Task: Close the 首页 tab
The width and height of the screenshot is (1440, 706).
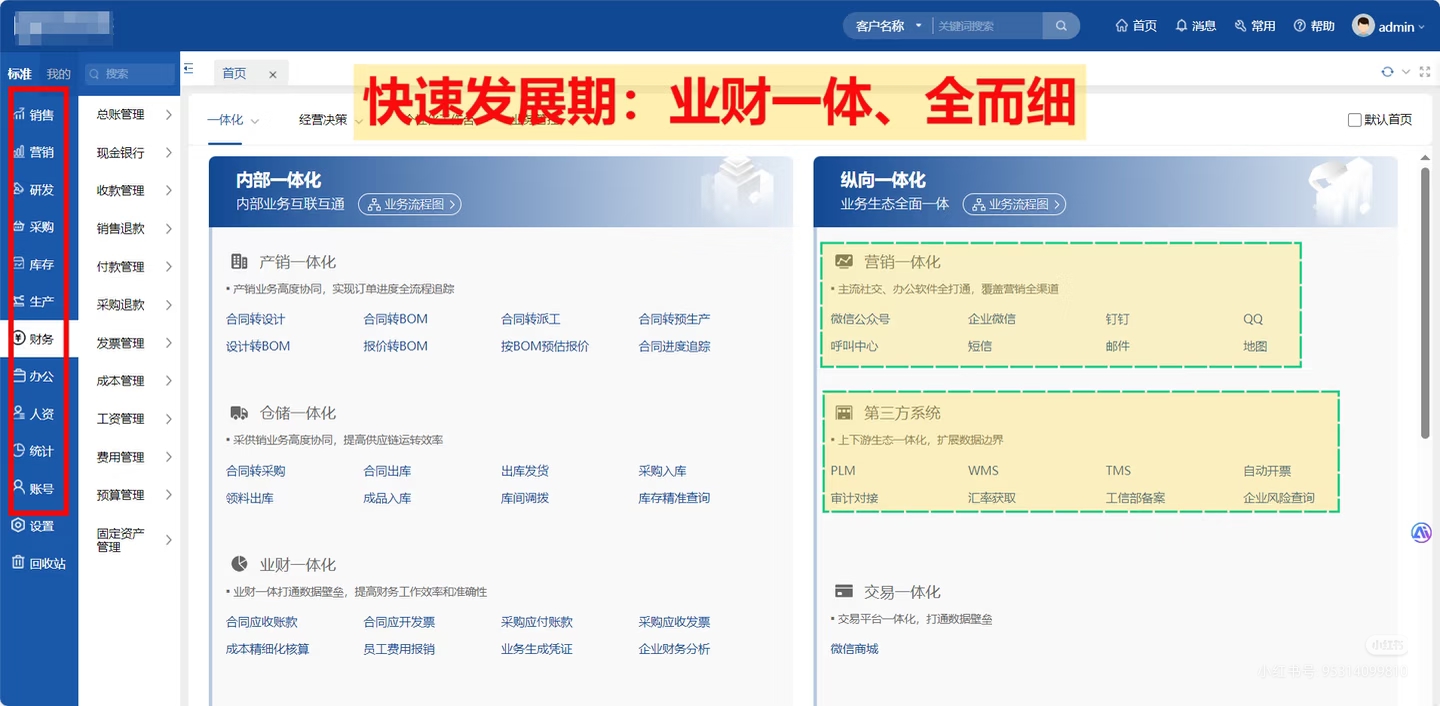Action: tap(273, 74)
